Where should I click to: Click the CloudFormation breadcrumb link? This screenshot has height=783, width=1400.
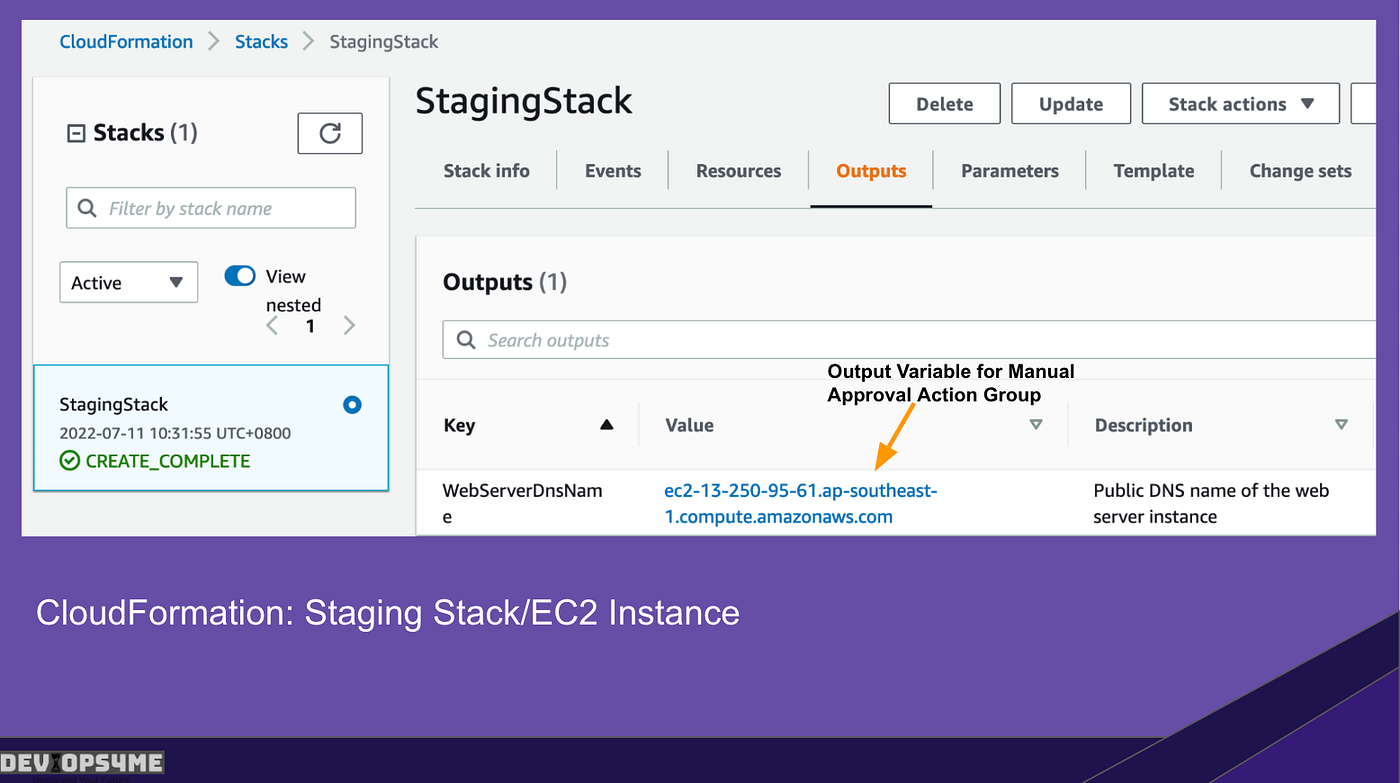pyautogui.click(x=126, y=42)
